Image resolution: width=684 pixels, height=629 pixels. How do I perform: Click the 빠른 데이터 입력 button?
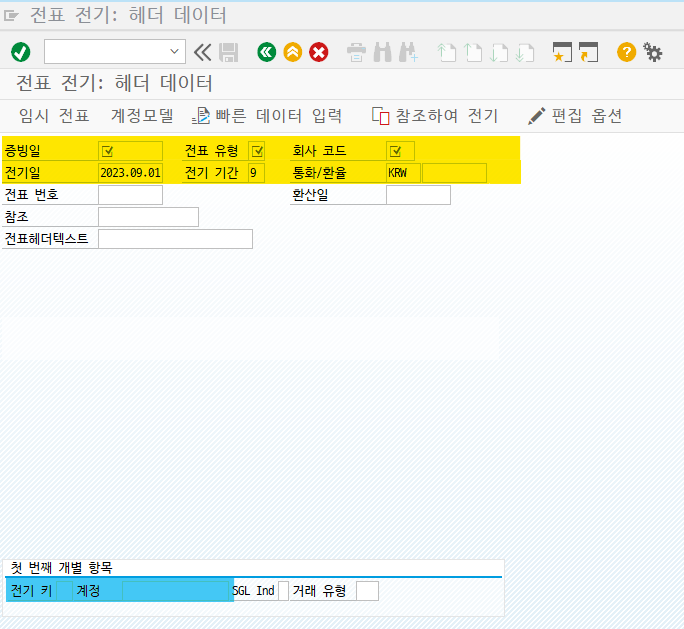click(x=267, y=116)
